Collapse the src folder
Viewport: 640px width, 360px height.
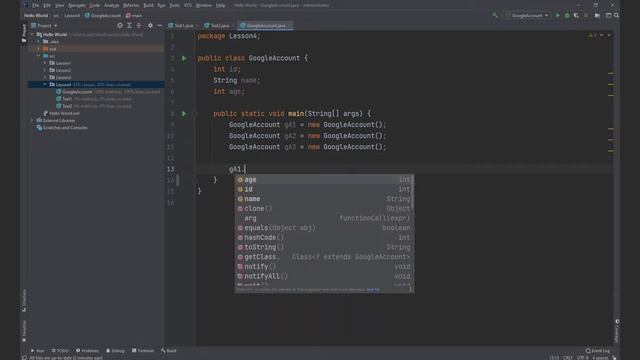click(39, 56)
